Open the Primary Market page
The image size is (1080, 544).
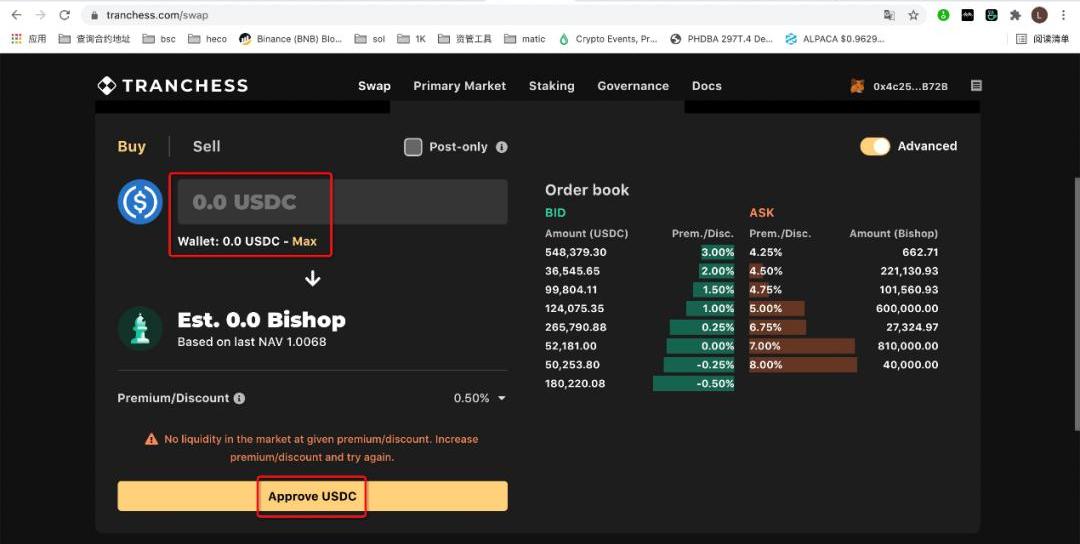(x=459, y=86)
